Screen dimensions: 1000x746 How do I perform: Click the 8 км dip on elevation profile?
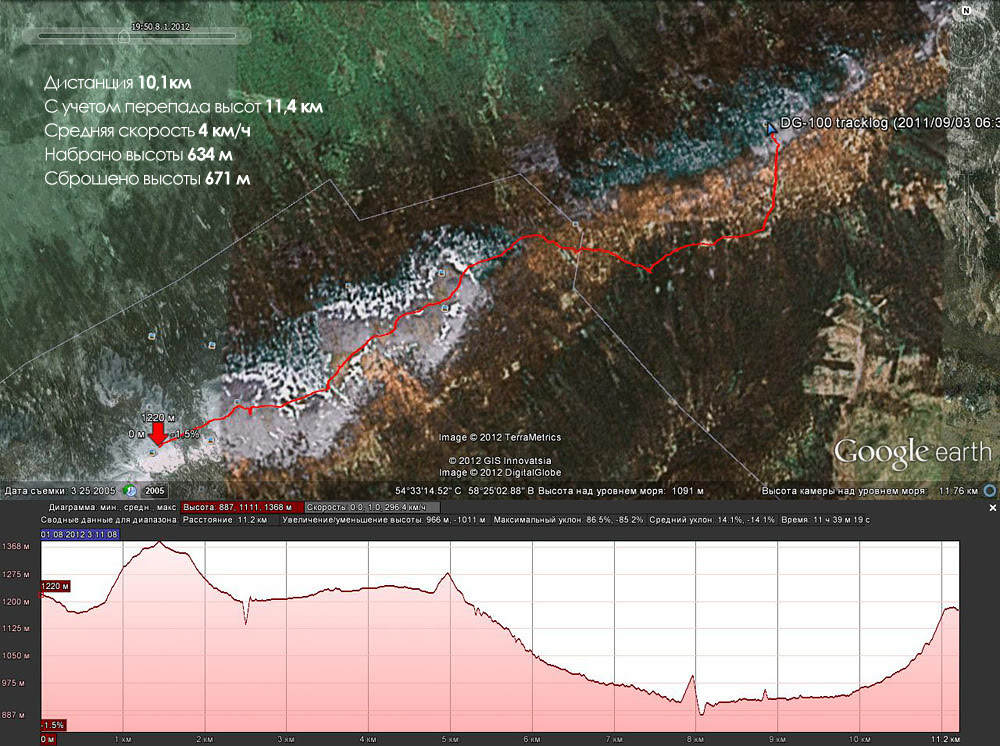click(x=701, y=709)
